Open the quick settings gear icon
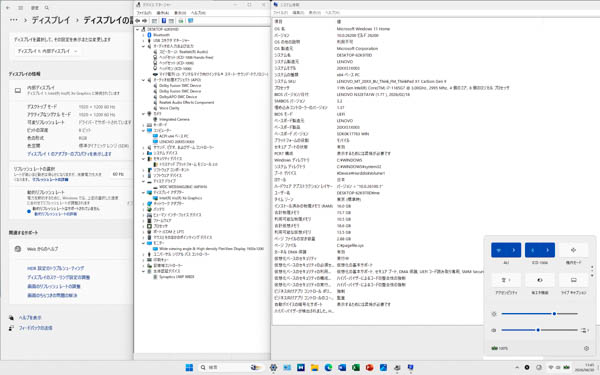Screen dimensions: 600x375 tap(586, 348)
